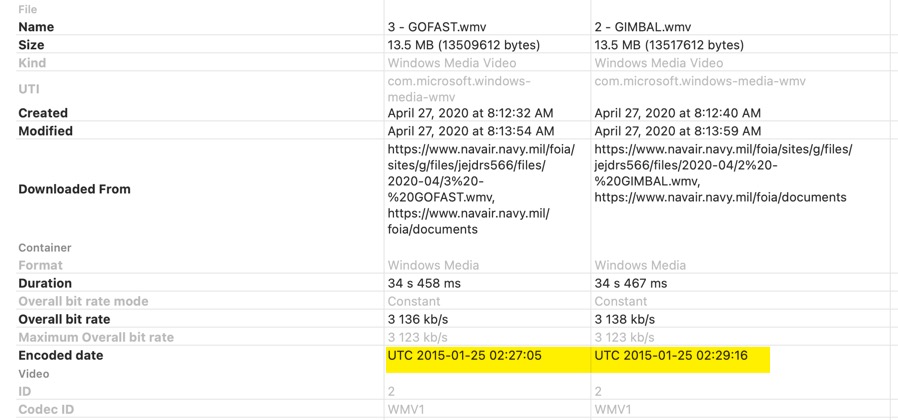Click the 8:13:59 AM modified timestamp
The width and height of the screenshot is (898, 420).
pyautogui.click(x=677, y=131)
